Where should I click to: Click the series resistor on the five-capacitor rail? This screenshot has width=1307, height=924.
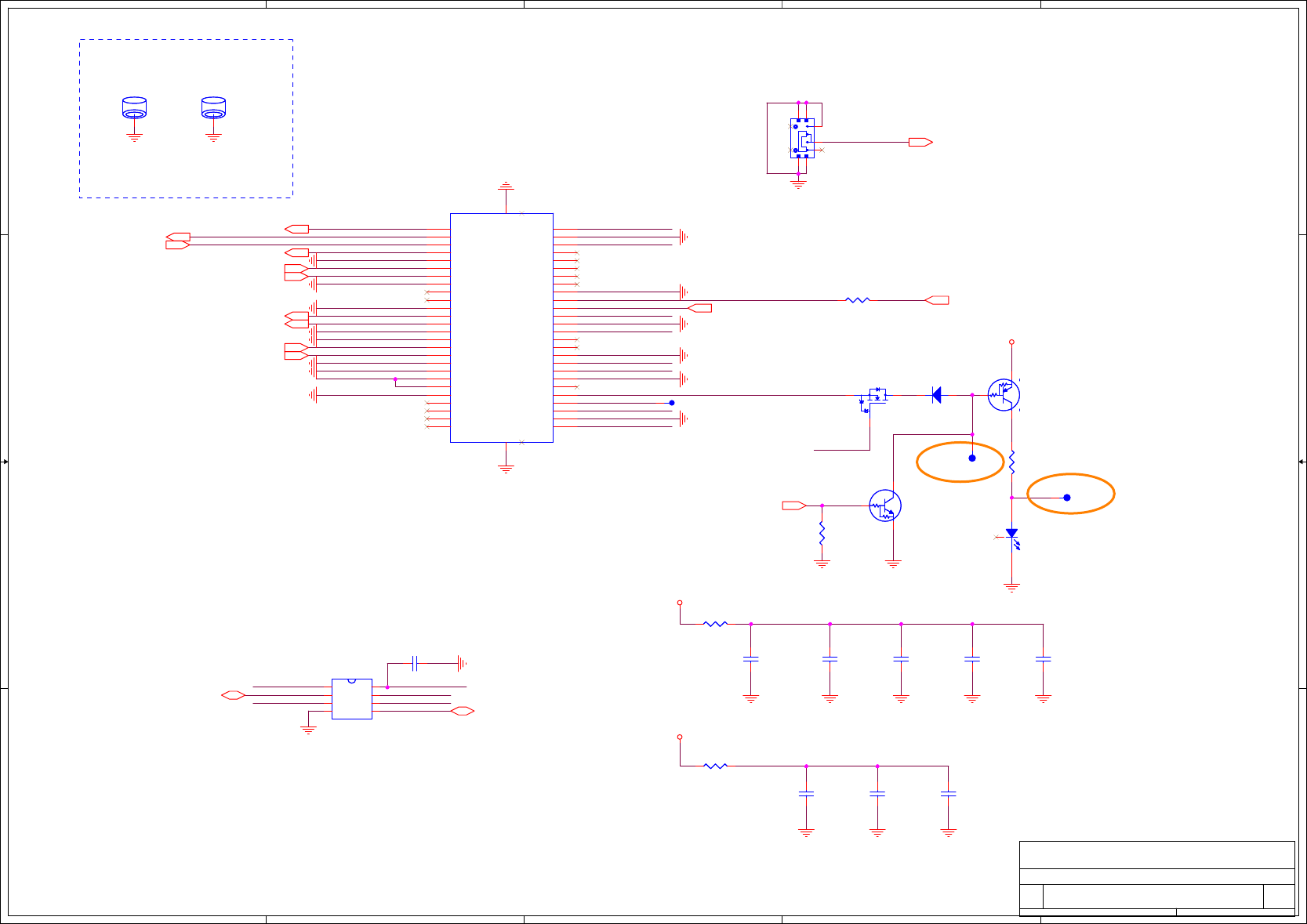point(716,624)
